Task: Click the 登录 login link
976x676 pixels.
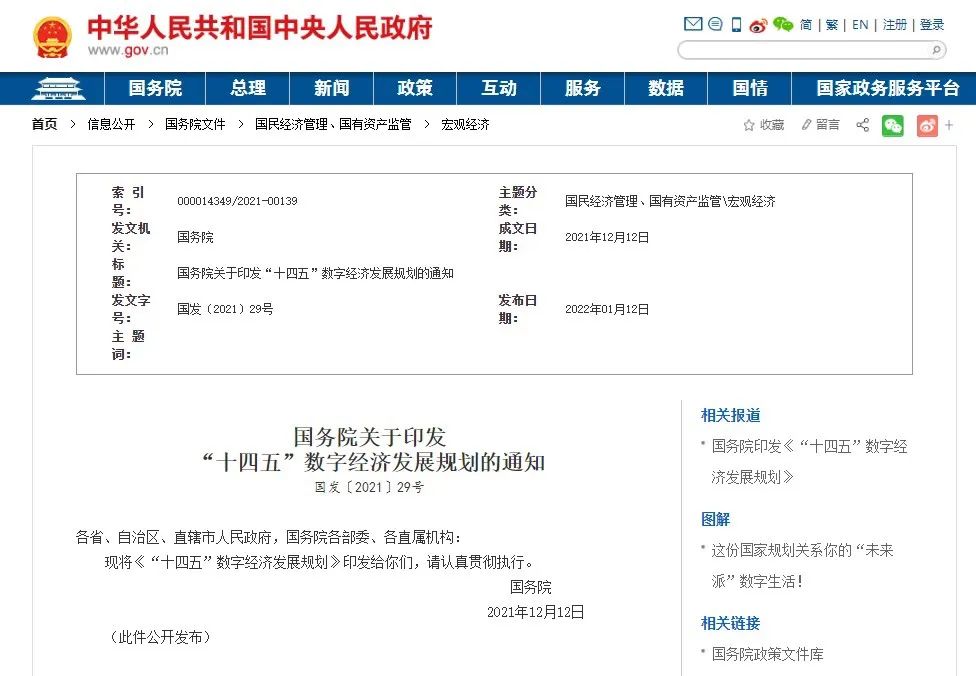Action: click(932, 25)
